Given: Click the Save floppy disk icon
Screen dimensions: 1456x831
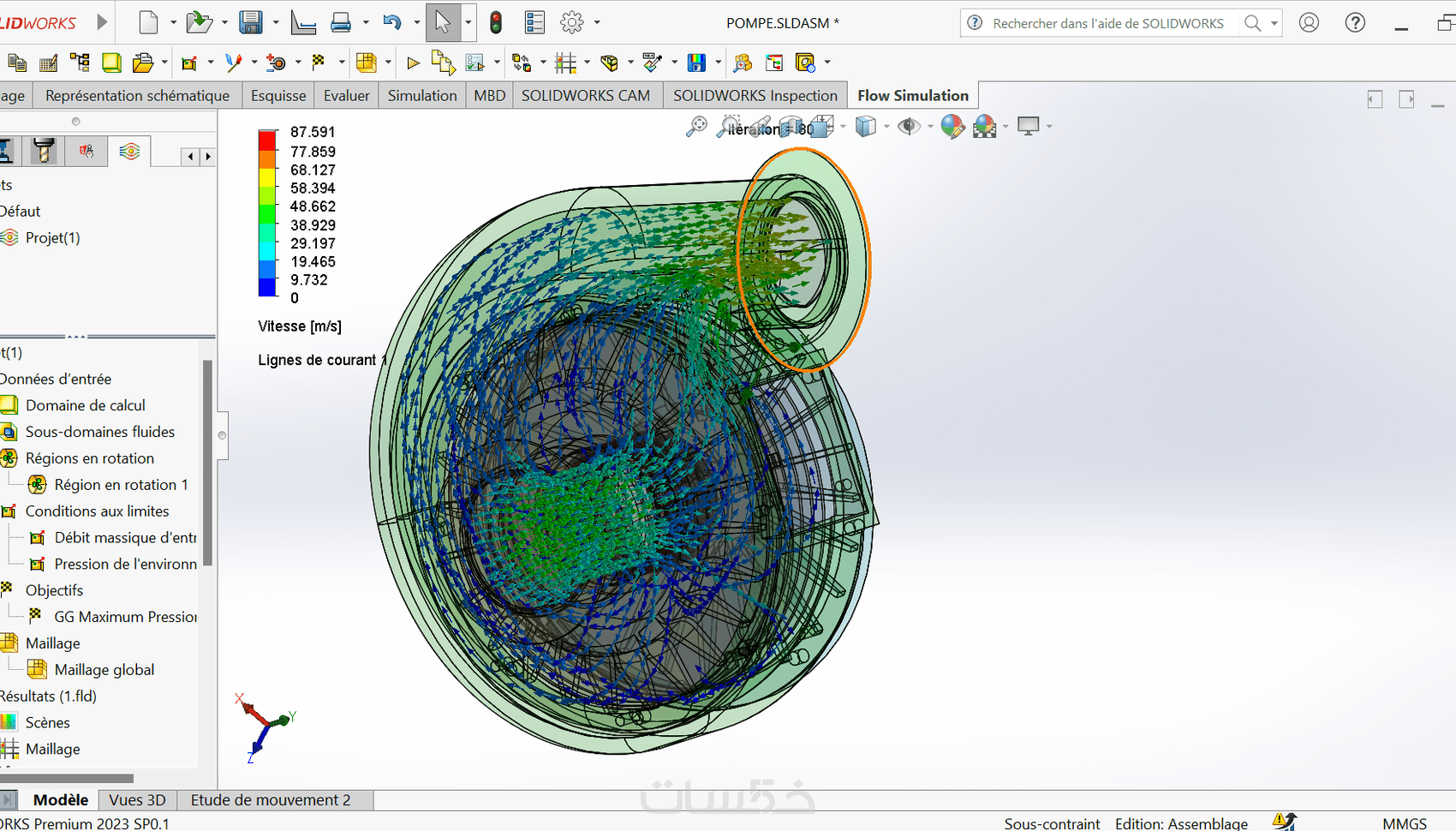Looking at the screenshot, I should click(x=250, y=22).
